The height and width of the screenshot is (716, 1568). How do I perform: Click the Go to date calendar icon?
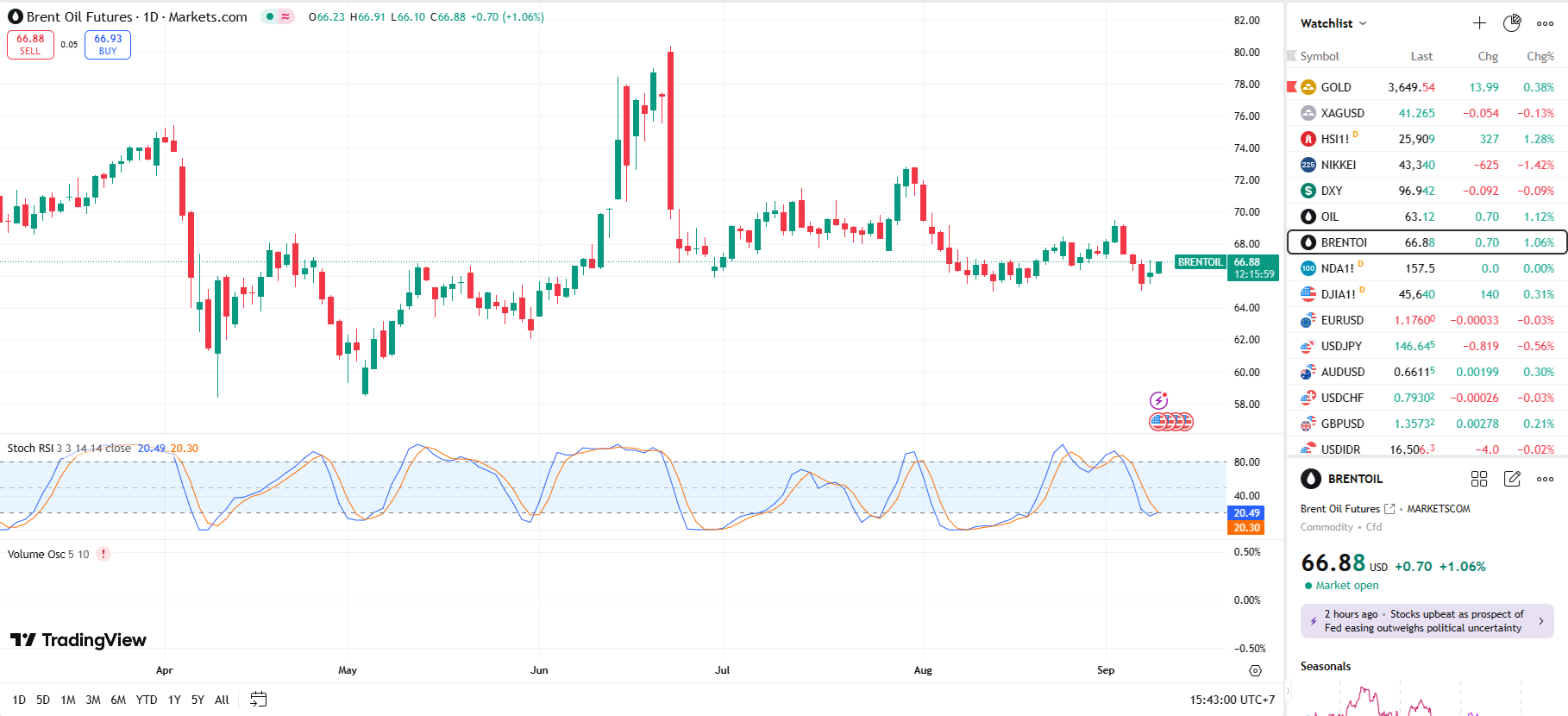258,700
